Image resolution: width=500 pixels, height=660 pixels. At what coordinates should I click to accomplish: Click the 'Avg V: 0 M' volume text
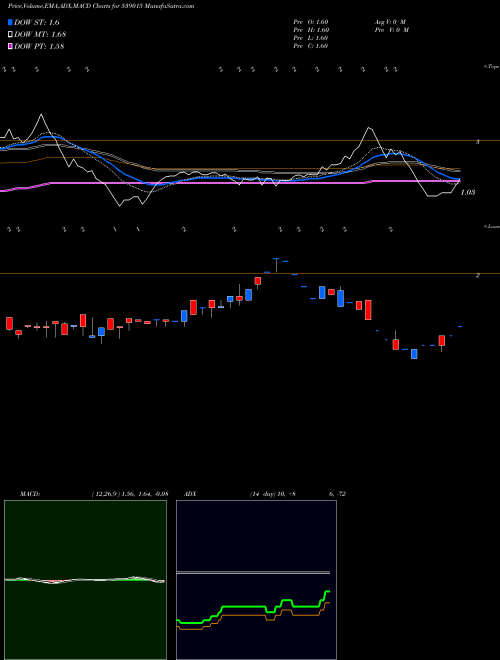click(x=389, y=22)
